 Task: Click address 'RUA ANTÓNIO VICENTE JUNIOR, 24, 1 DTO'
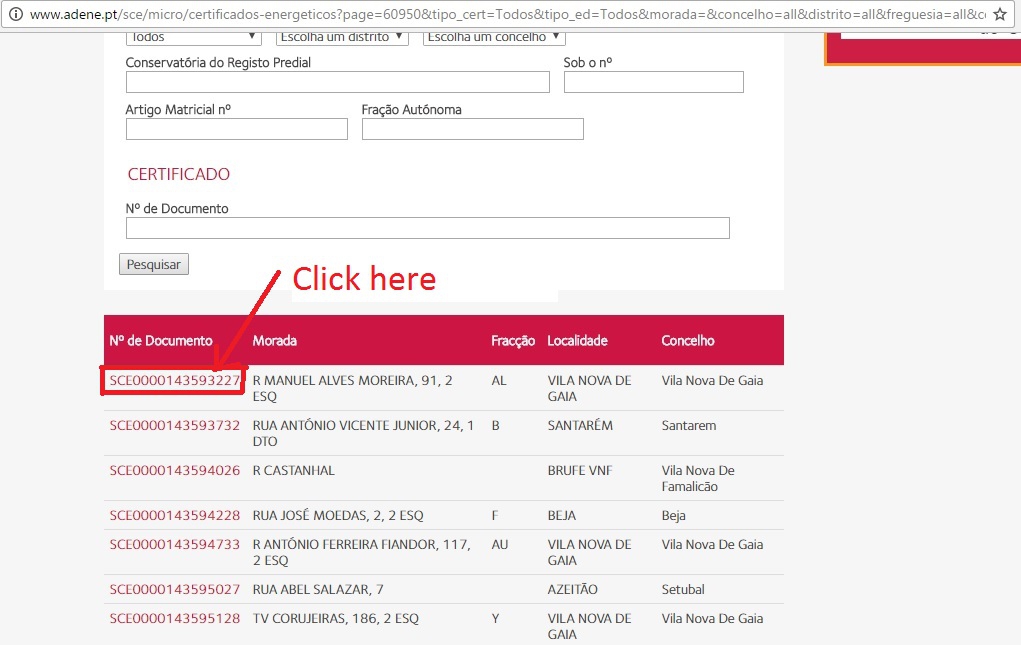pyautogui.click(x=363, y=433)
